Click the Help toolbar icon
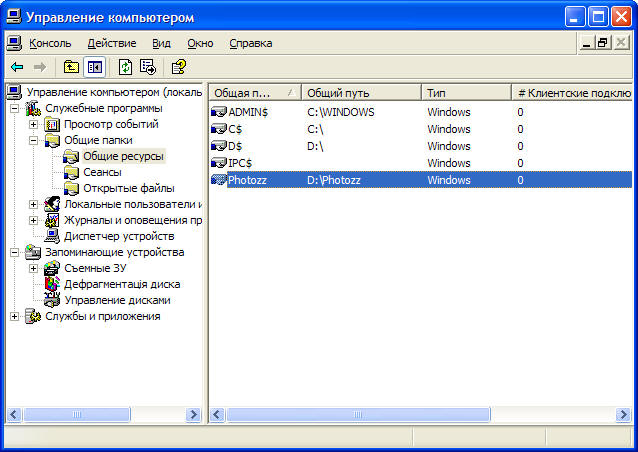The width and height of the screenshot is (638, 452). 179,67
